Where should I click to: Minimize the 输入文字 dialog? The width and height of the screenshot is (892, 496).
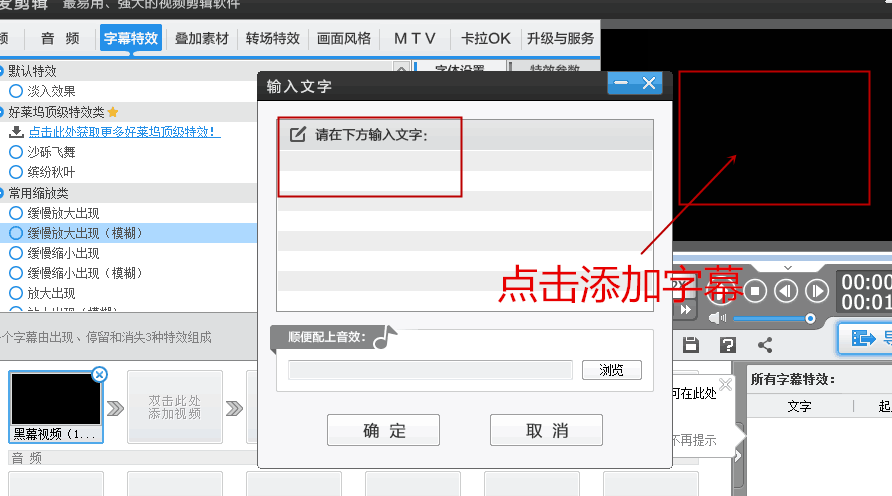click(621, 83)
